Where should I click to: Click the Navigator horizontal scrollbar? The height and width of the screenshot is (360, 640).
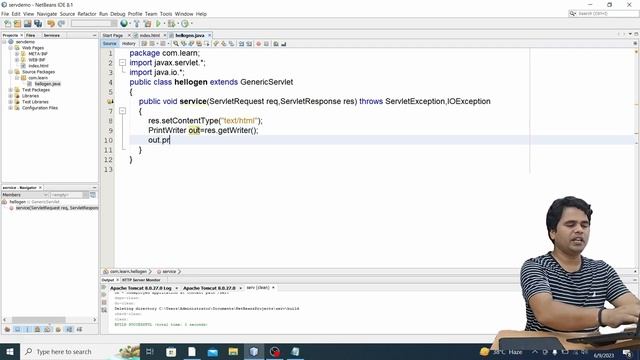tap(38, 320)
